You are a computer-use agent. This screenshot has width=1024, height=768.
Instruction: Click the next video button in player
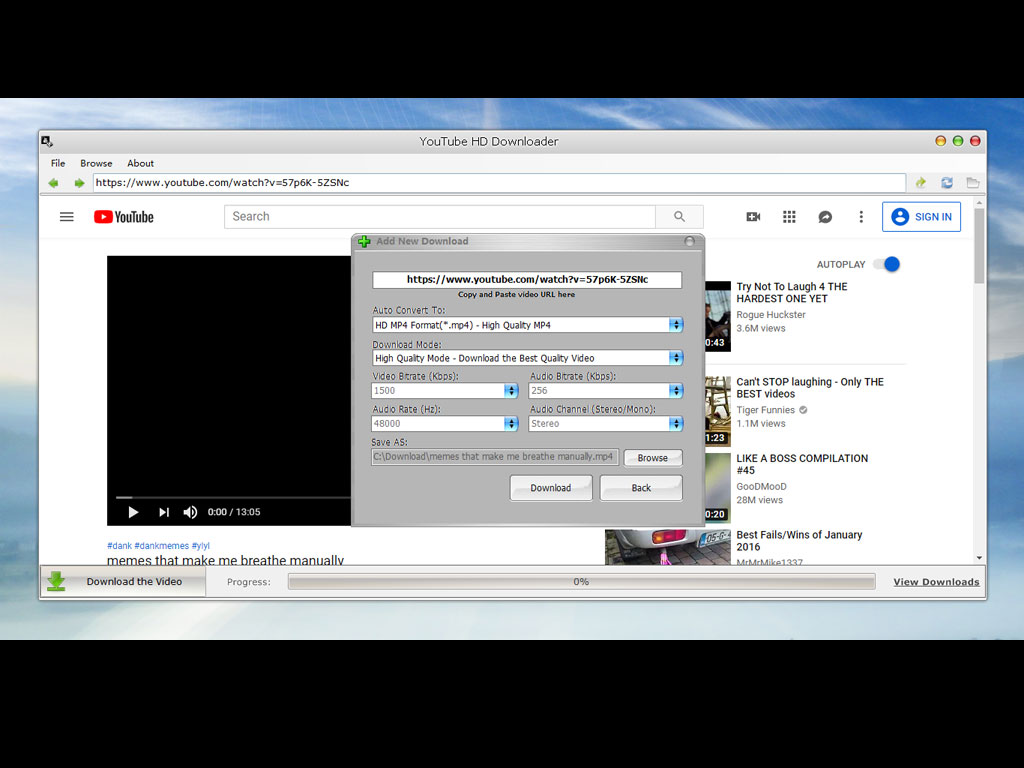(x=164, y=512)
